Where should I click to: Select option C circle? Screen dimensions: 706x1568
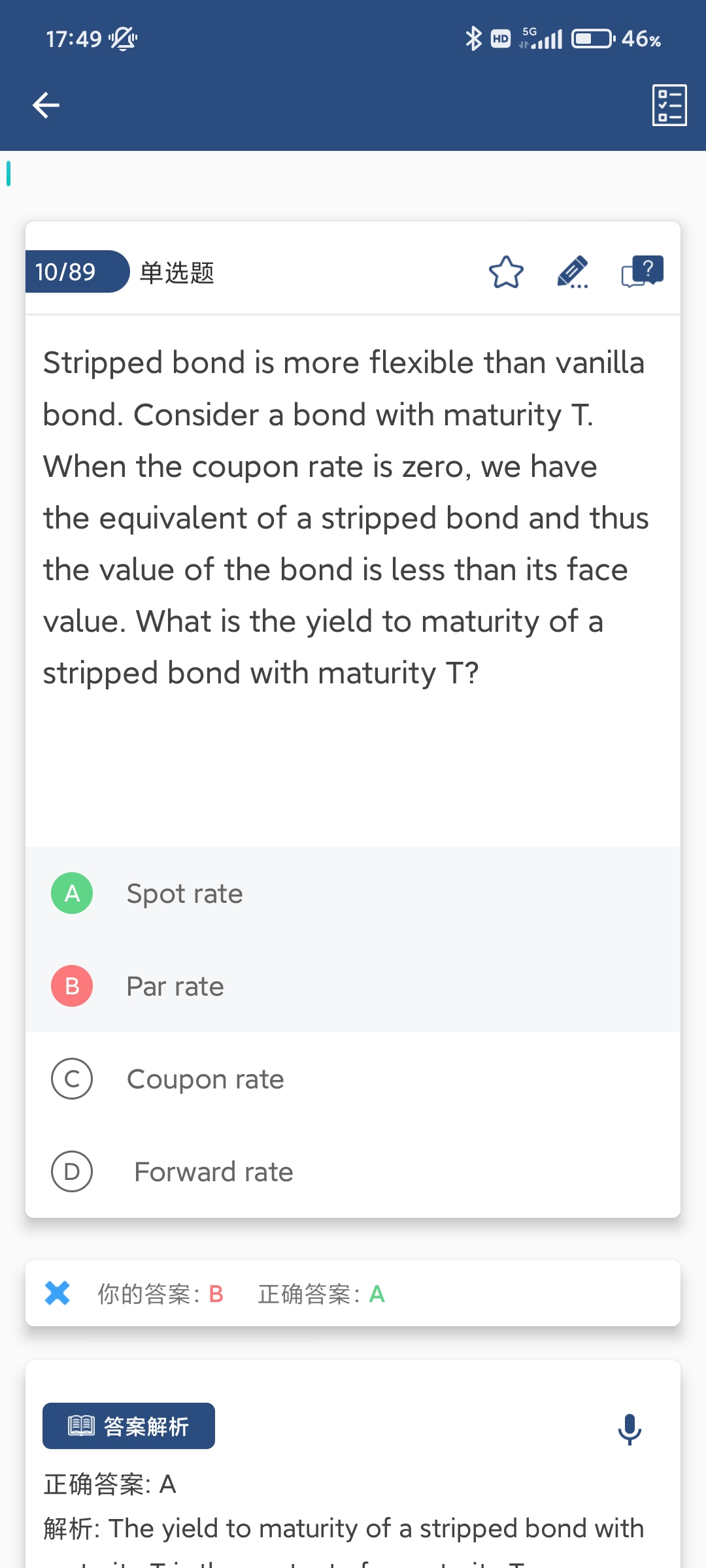(72, 1079)
